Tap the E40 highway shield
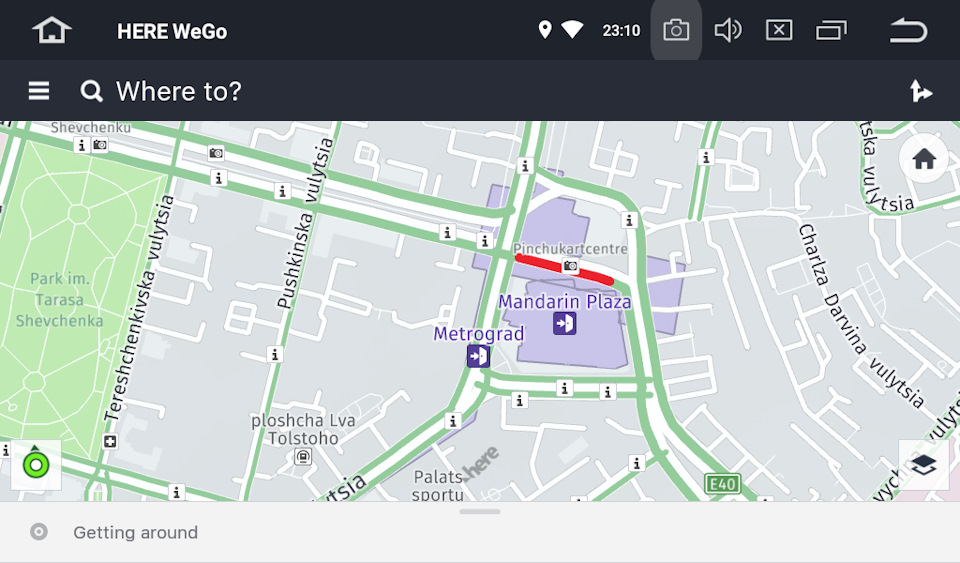 click(722, 484)
